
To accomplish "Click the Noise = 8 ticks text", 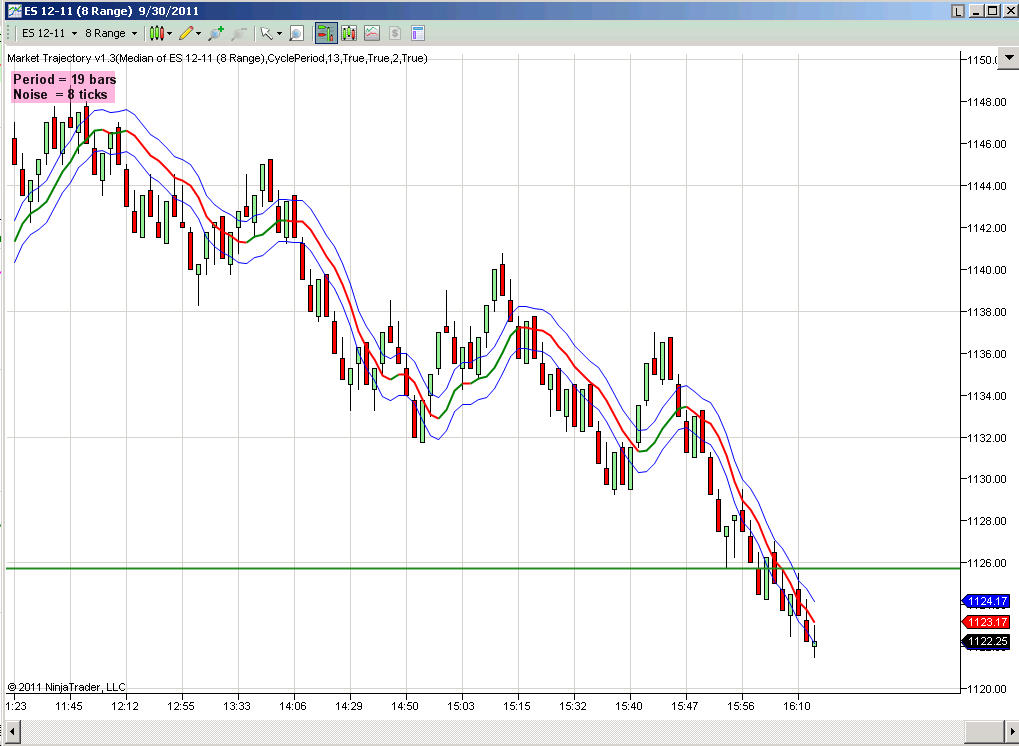I will click(x=60, y=95).
